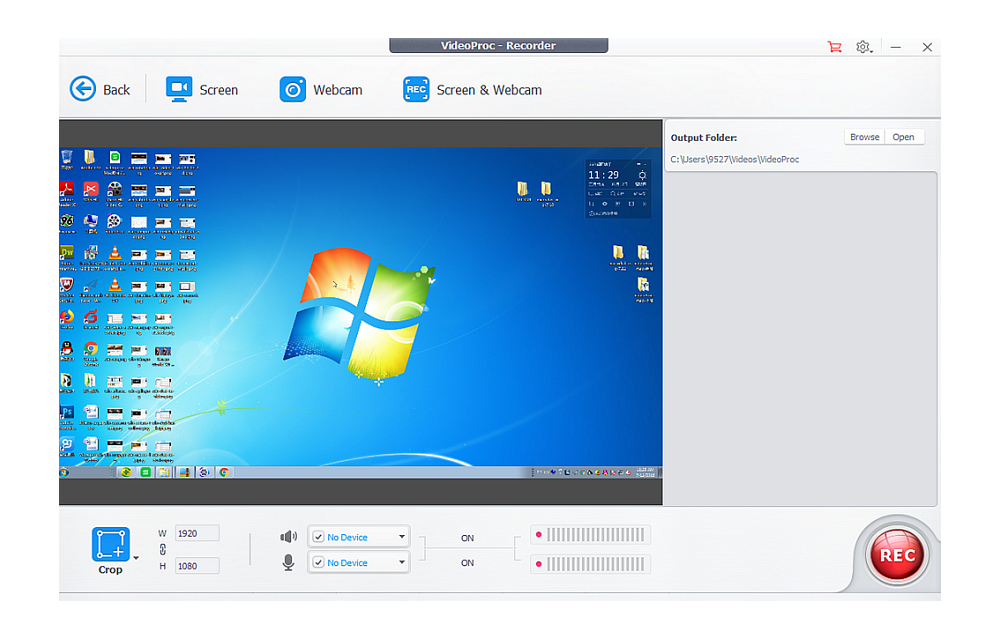Close the VideoProc Recorder window
Screen dimensions: 1000x639
927,47
